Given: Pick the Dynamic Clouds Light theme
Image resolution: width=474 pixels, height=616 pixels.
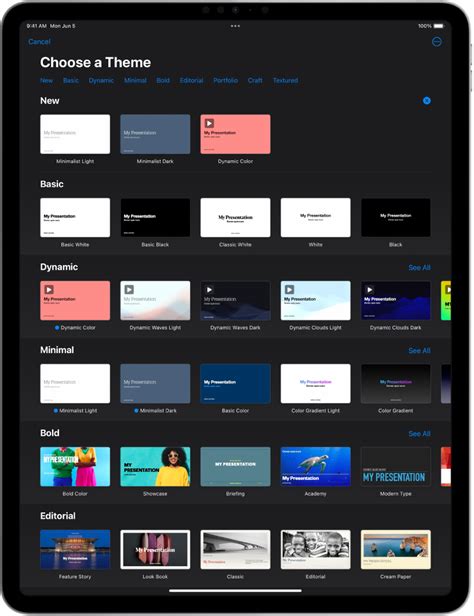Looking at the screenshot, I should click(315, 300).
